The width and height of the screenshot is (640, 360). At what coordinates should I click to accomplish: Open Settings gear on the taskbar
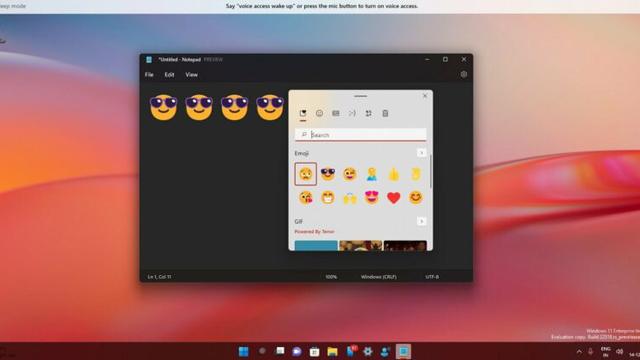(x=368, y=351)
